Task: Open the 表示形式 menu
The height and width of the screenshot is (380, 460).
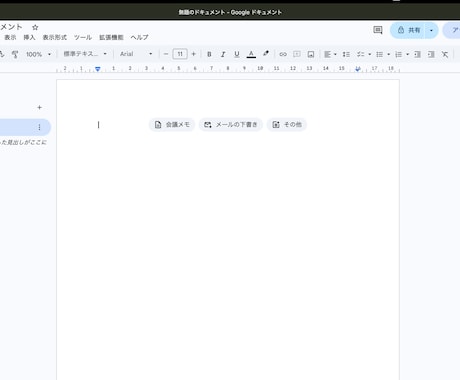Action: (55, 37)
